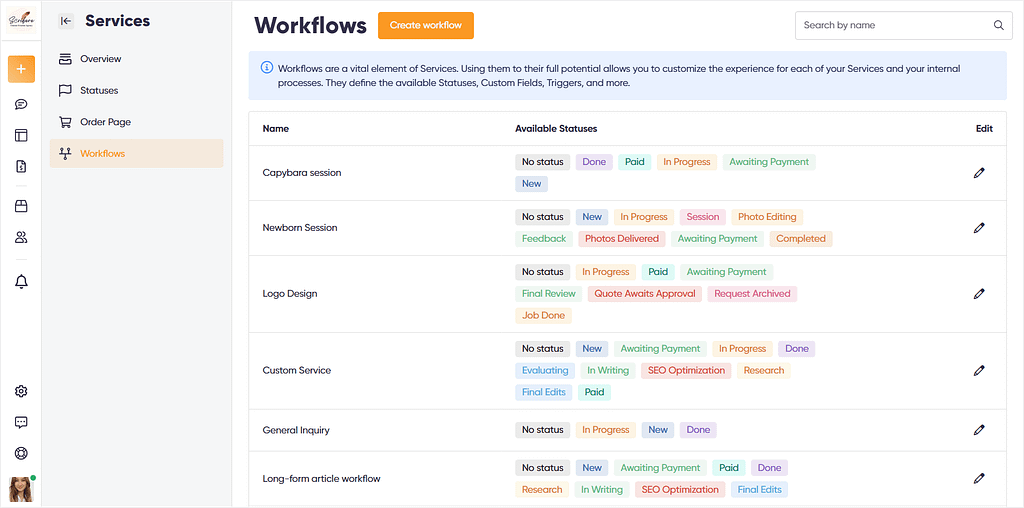The height and width of the screenshot is (508, 1024).
Task: Click SEO Optimization tag in Custom Service row
Action: (x=686, y=370)
